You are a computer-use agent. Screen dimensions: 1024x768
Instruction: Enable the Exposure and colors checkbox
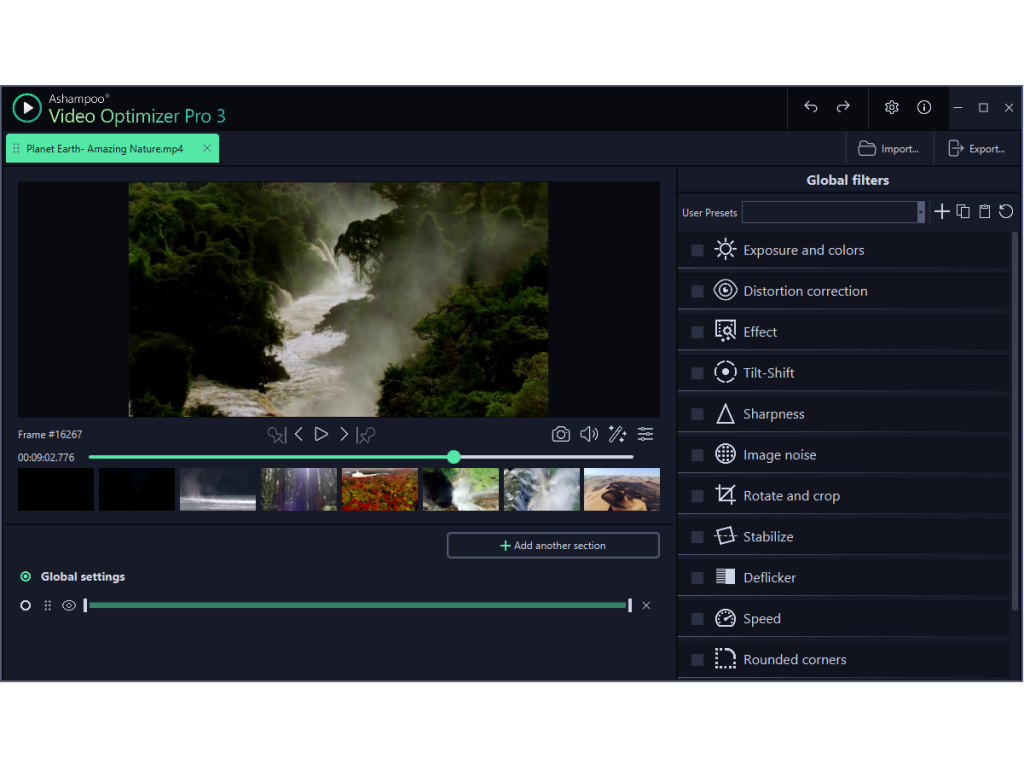[x=697, y=251]
